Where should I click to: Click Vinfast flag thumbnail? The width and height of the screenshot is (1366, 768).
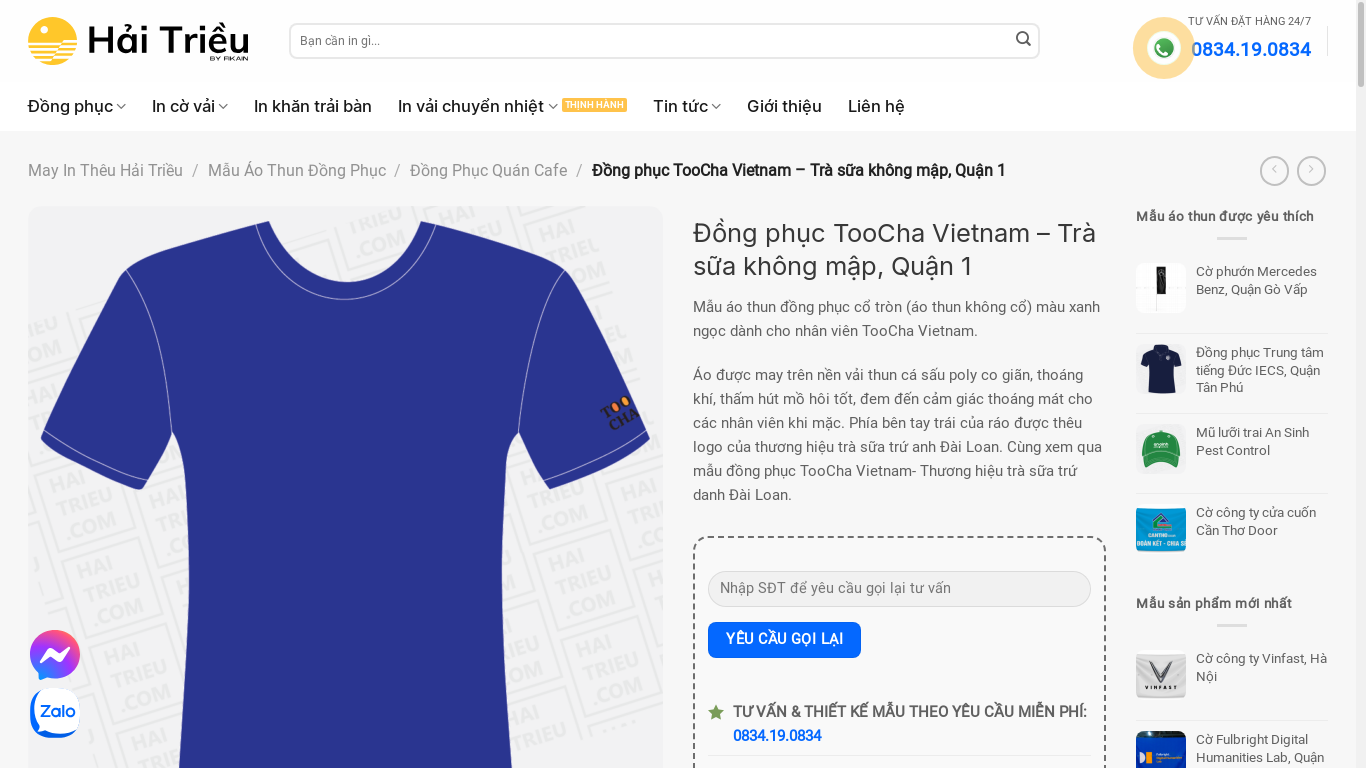click(x=1161, y=675)
